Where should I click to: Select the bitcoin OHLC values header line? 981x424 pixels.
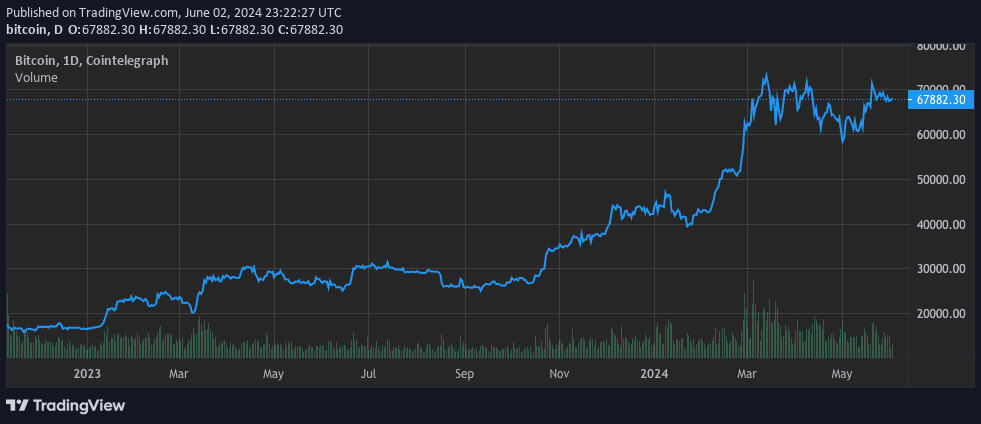tap(174, 29)
